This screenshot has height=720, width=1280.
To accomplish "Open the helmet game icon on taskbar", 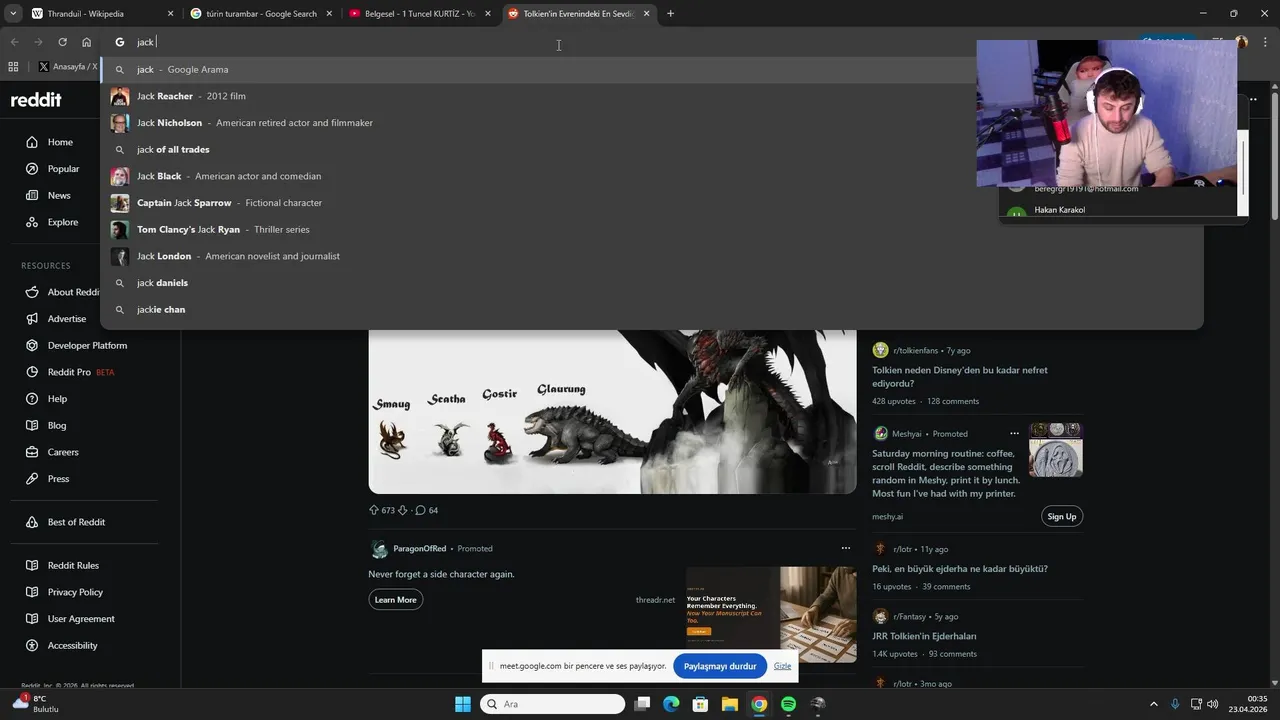I will [818, 704].
